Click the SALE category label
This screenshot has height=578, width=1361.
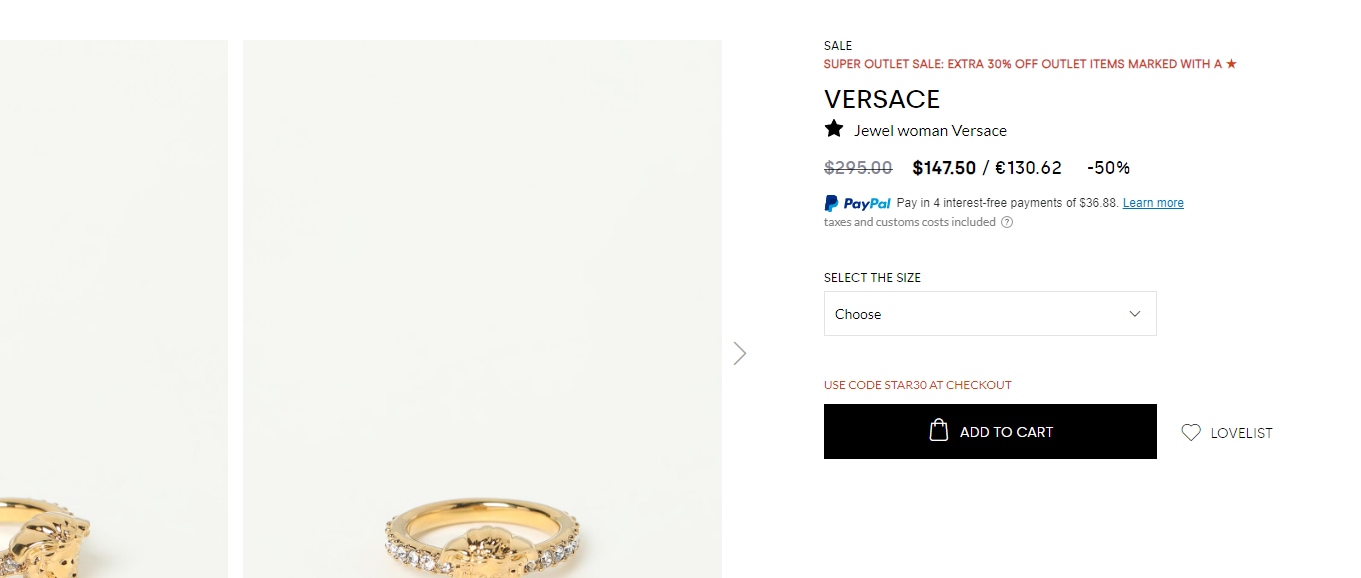point(838,46)
